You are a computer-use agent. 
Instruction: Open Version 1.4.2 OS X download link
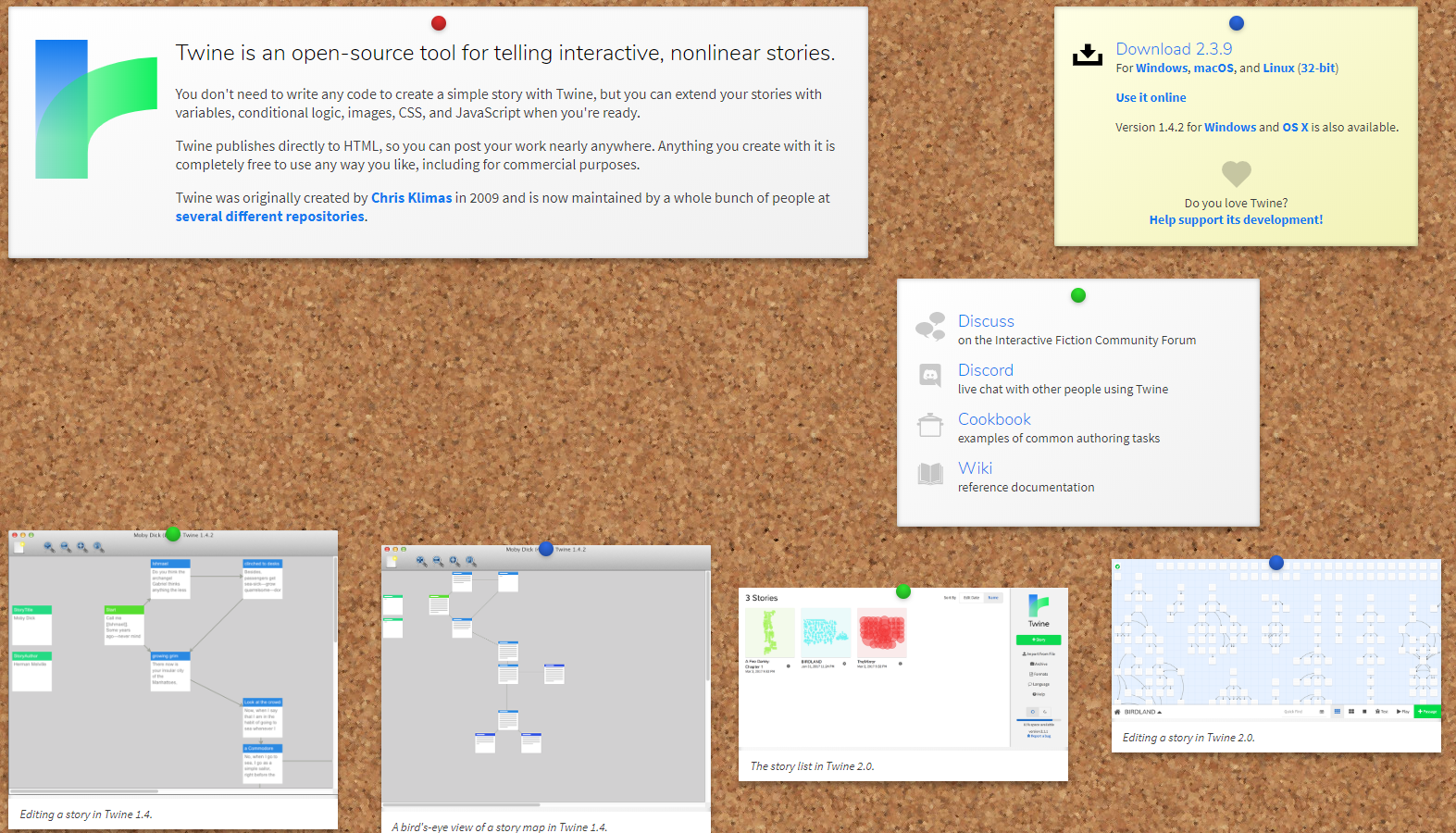(1295, 128)
